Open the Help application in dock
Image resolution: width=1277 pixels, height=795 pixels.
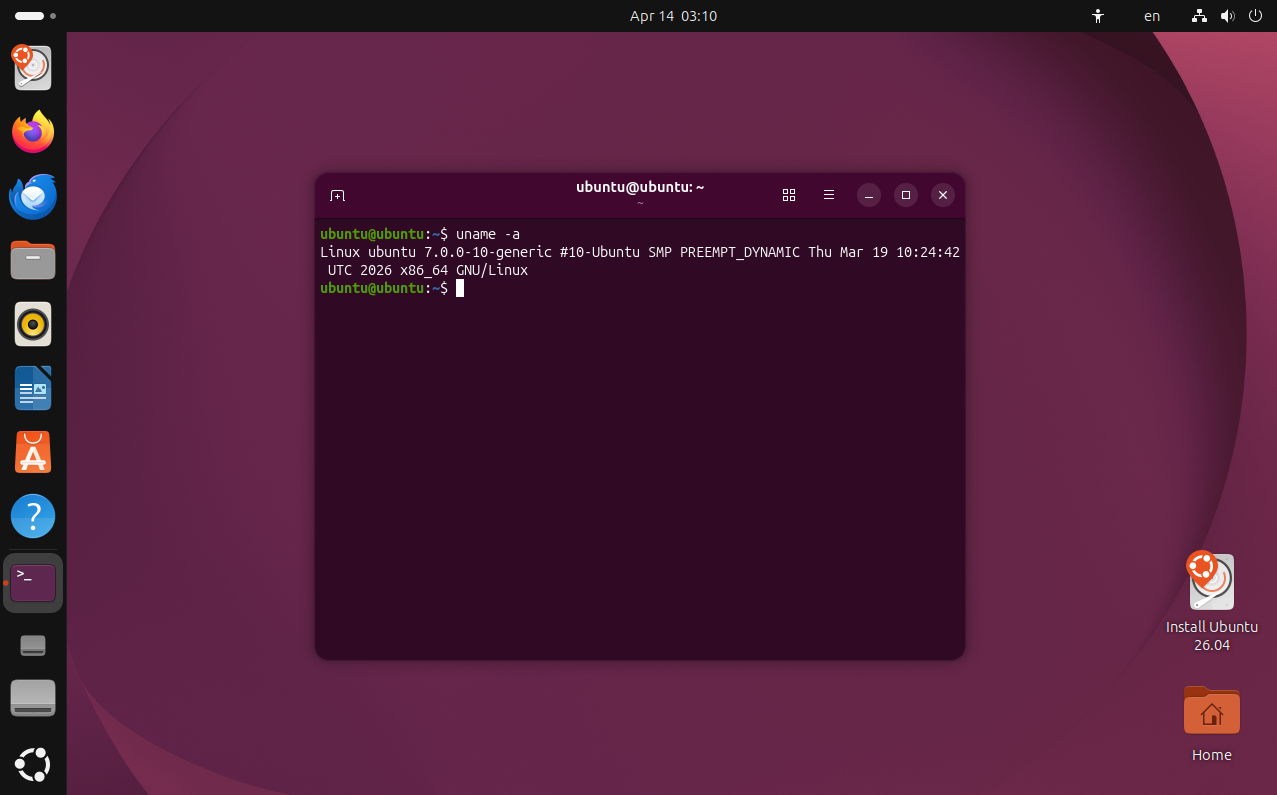[x=33, y=517]
